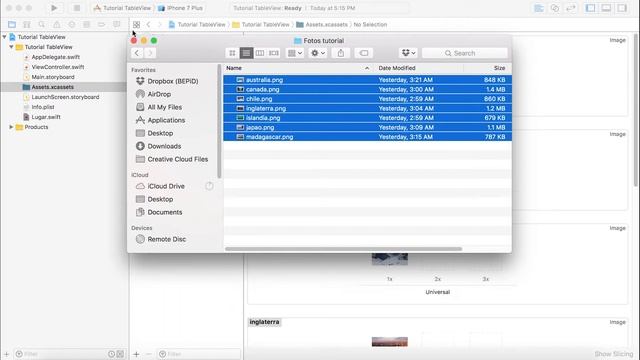Select the iPhone 7 Plus run destination
Viewport: 640px width, 360px height.
180,8
